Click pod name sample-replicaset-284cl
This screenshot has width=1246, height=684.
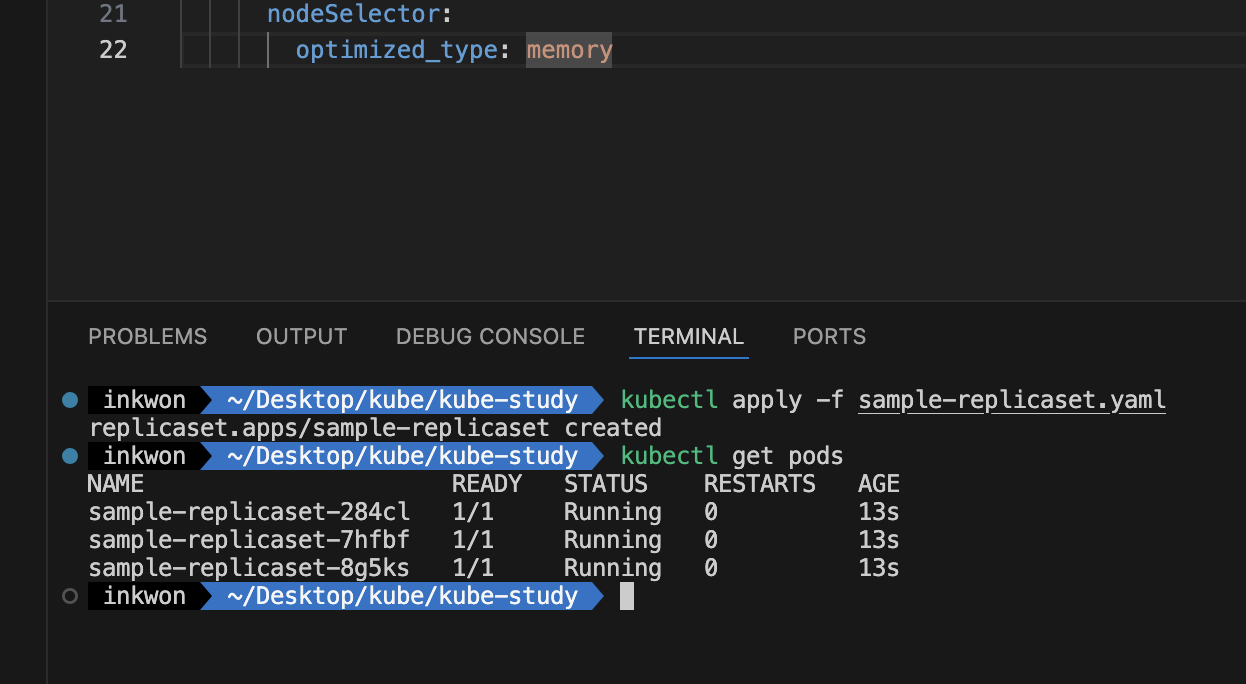point(249,513)
